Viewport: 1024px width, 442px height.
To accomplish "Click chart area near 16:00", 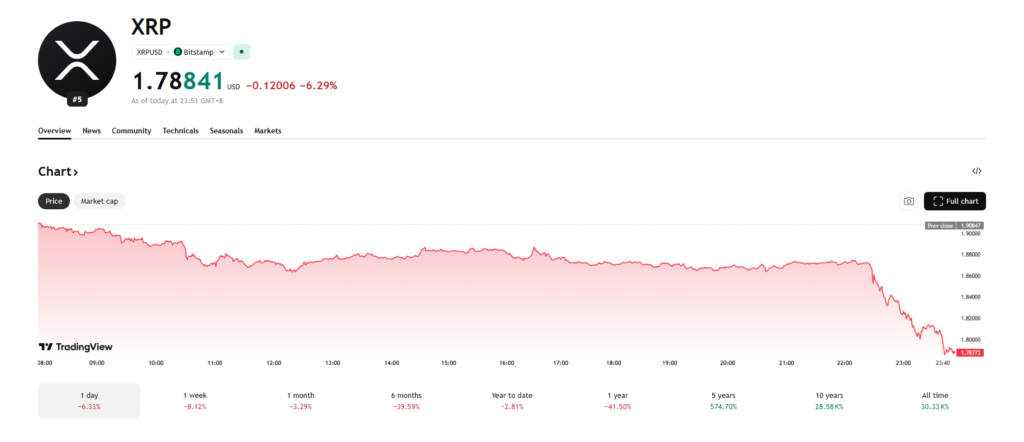I will click(507, 300).
